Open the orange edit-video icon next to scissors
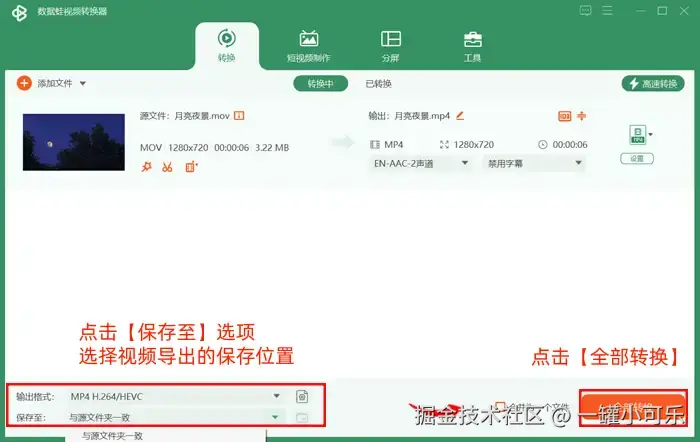The height and width of the screenshot is (442, 700). (x=192, y=167)
